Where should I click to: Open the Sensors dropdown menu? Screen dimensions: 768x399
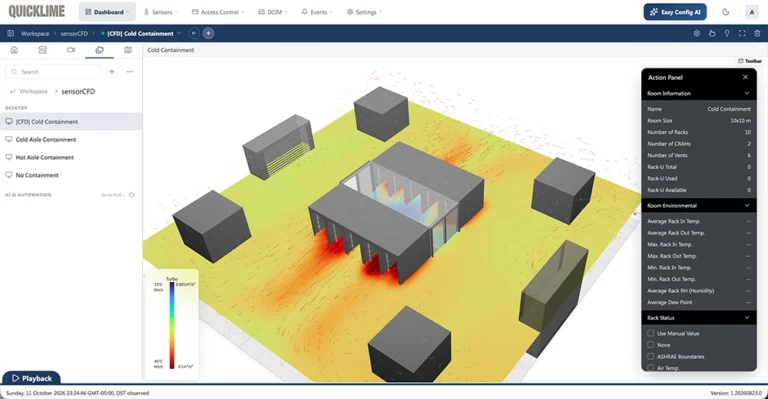coord(161,12)
